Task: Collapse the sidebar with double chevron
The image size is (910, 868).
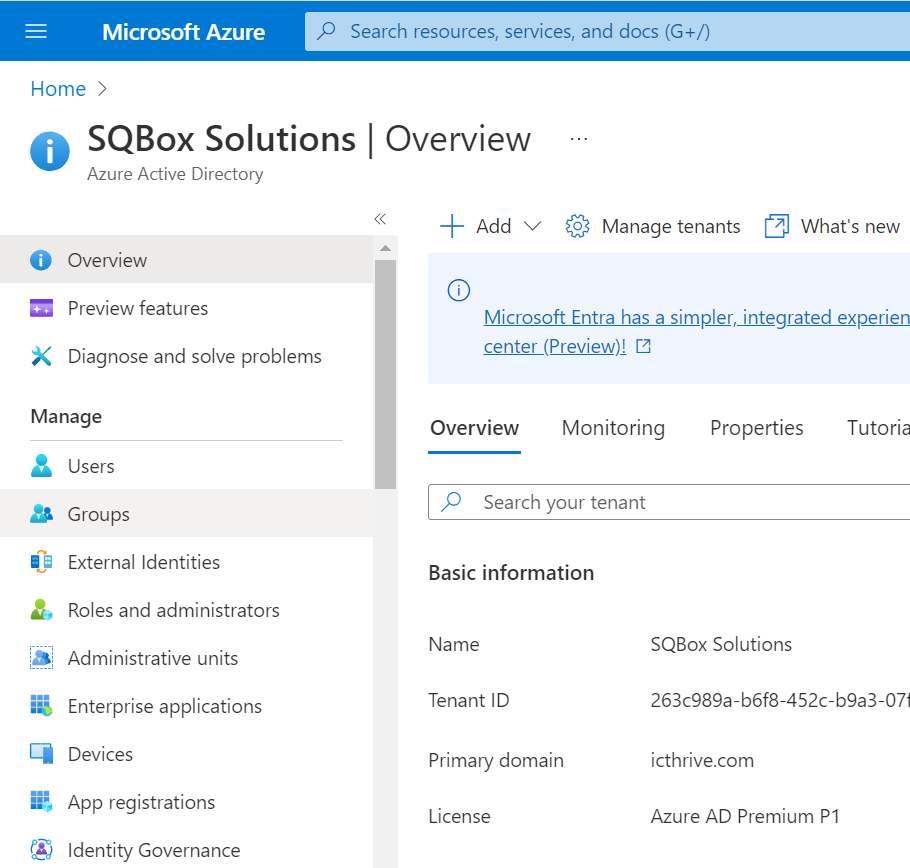Action: click(380, 219)
